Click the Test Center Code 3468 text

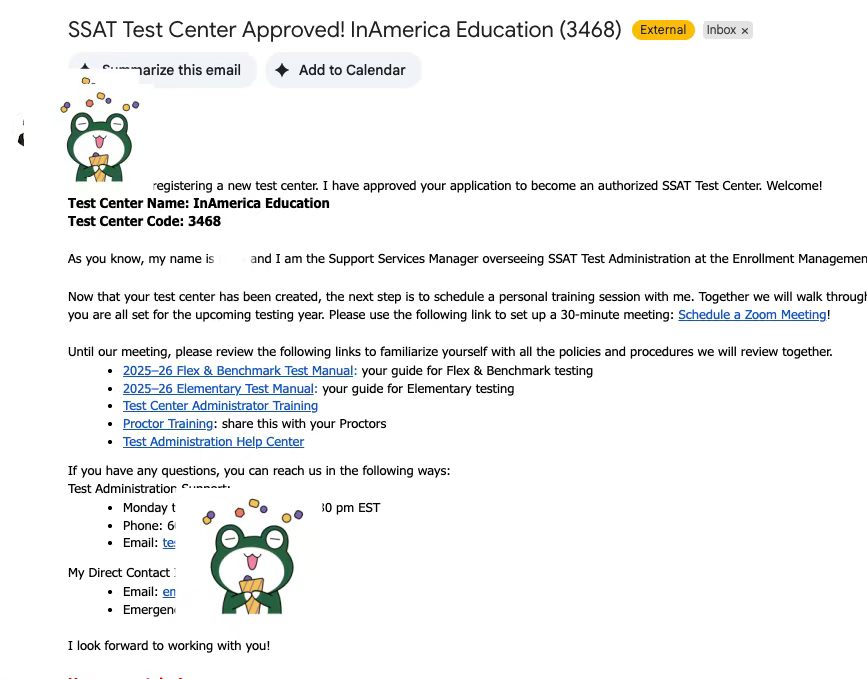pos(144,221)
